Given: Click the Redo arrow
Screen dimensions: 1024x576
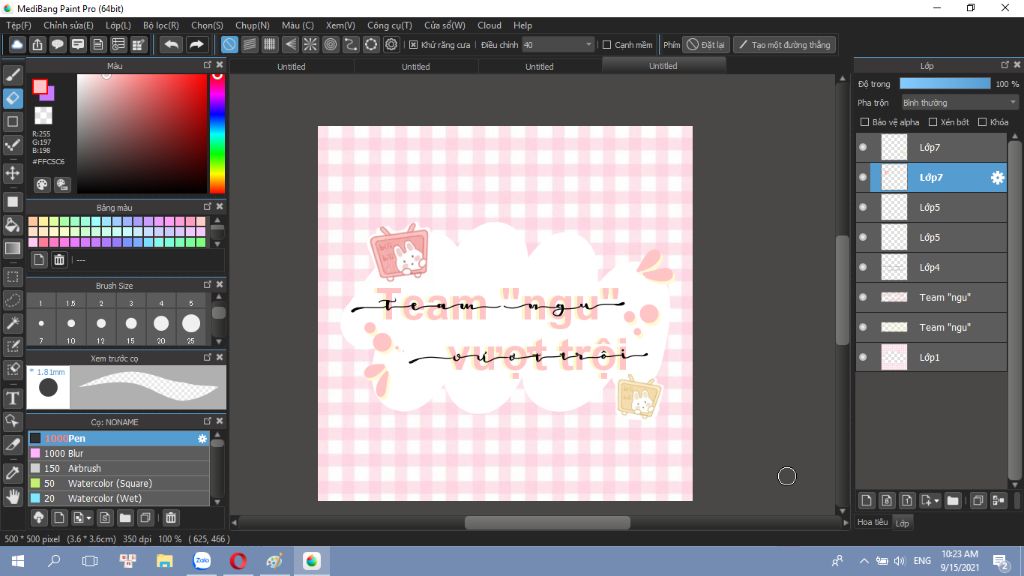Looking at the screenshot, I should 196,44.
